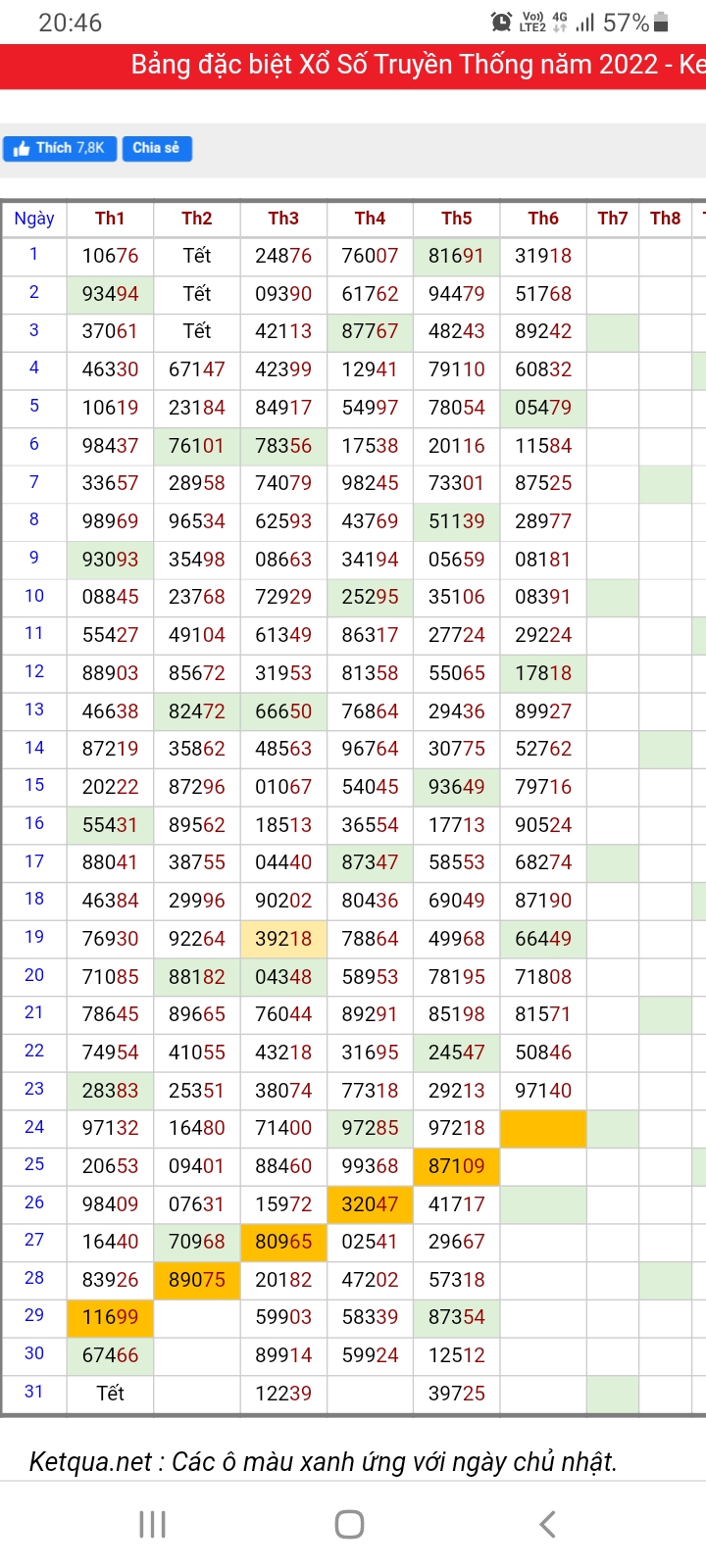This screenshot has width=706, height=1568.
Task: Tap orange highlighted number 87109
Action: pos(457,1166)
